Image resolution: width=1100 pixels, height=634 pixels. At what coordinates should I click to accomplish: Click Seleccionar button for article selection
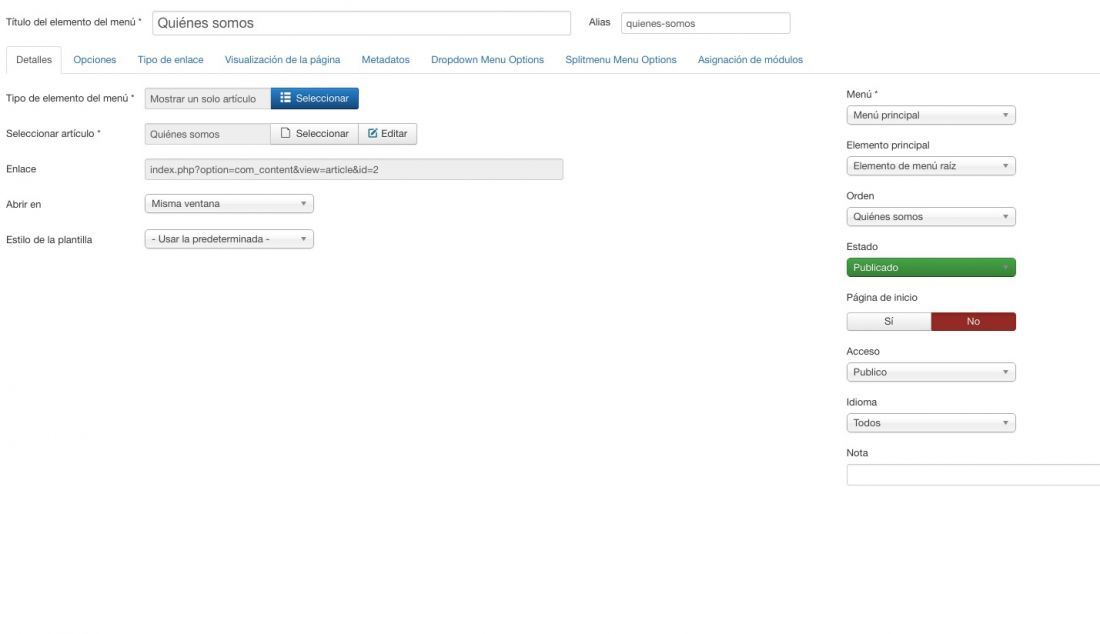click(314, 133)
